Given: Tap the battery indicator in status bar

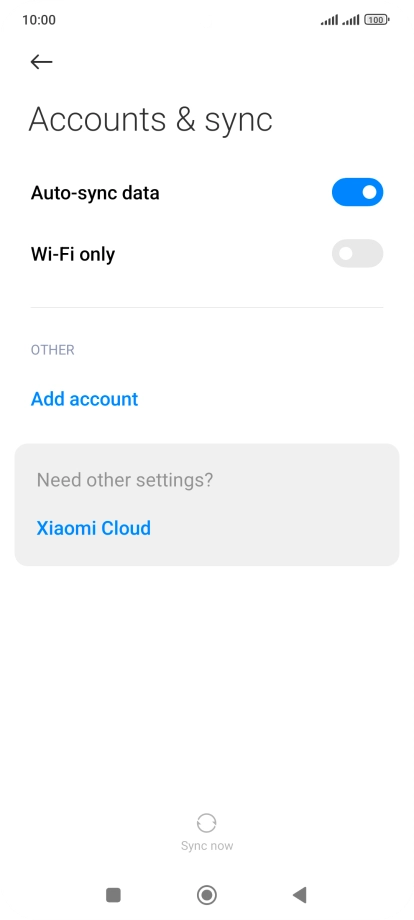Looking at the screenshot, I should pos(376,20).
